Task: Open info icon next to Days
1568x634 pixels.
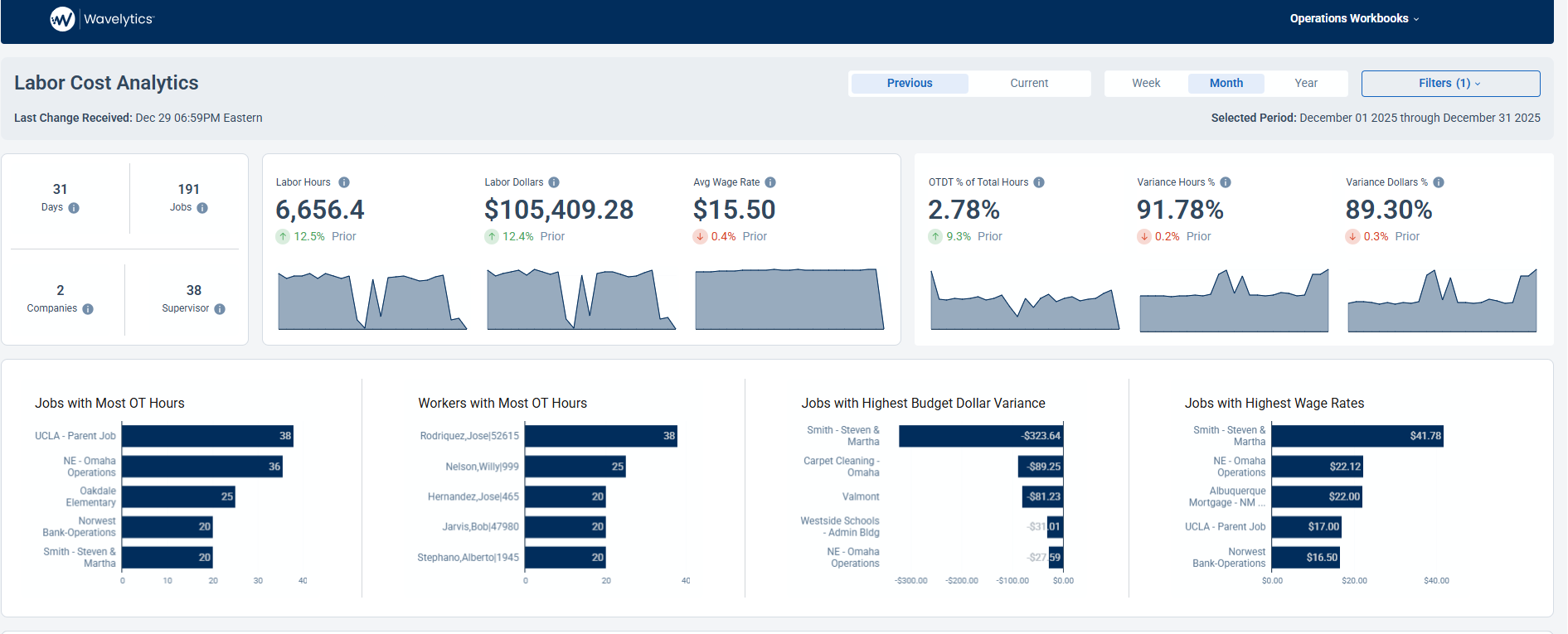Action: [74, 208]
